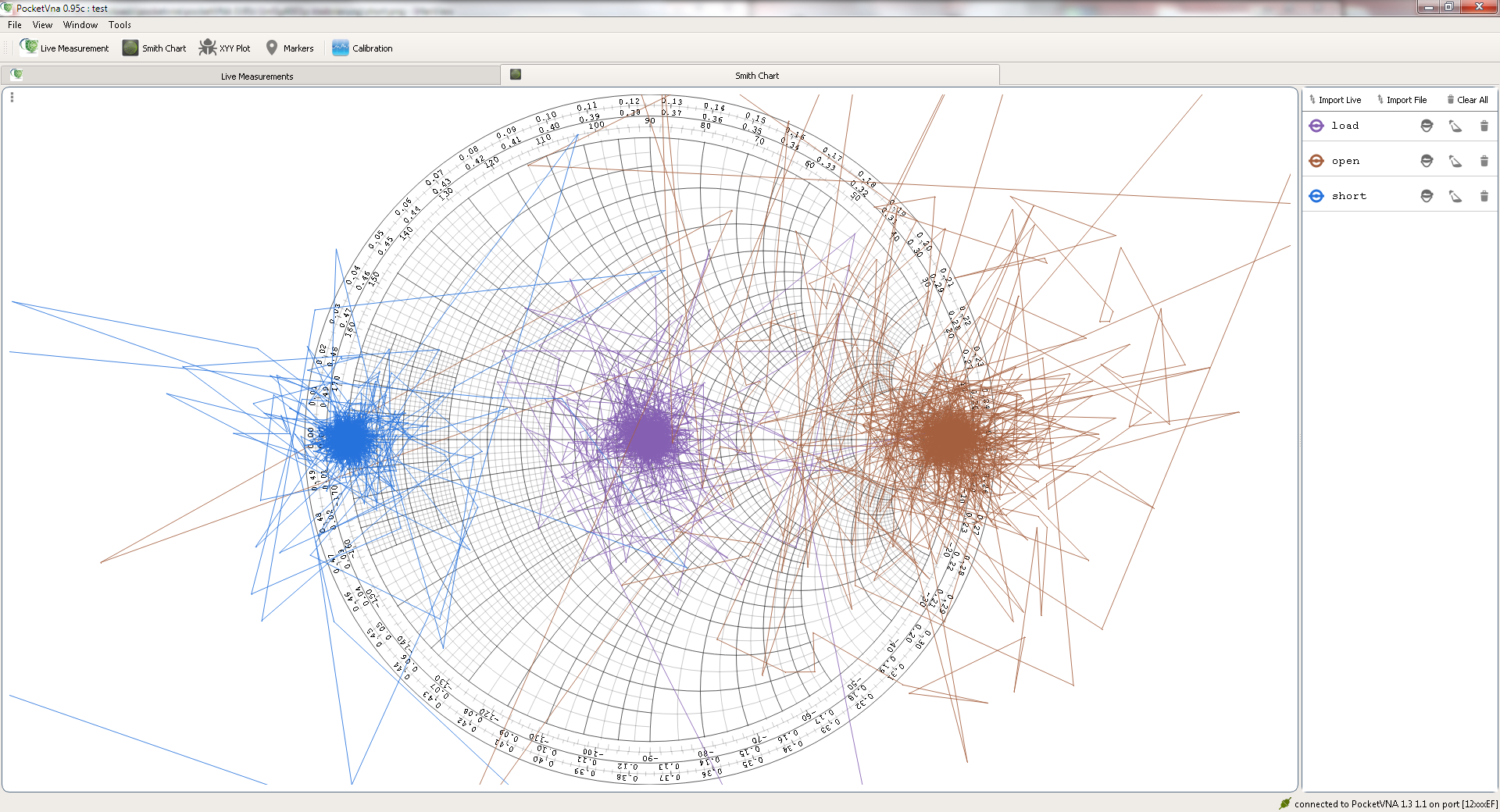This screenshot has width=1500, height=812.
Task: Click the edit pencil icon for load
Action: coord(1455,126)
